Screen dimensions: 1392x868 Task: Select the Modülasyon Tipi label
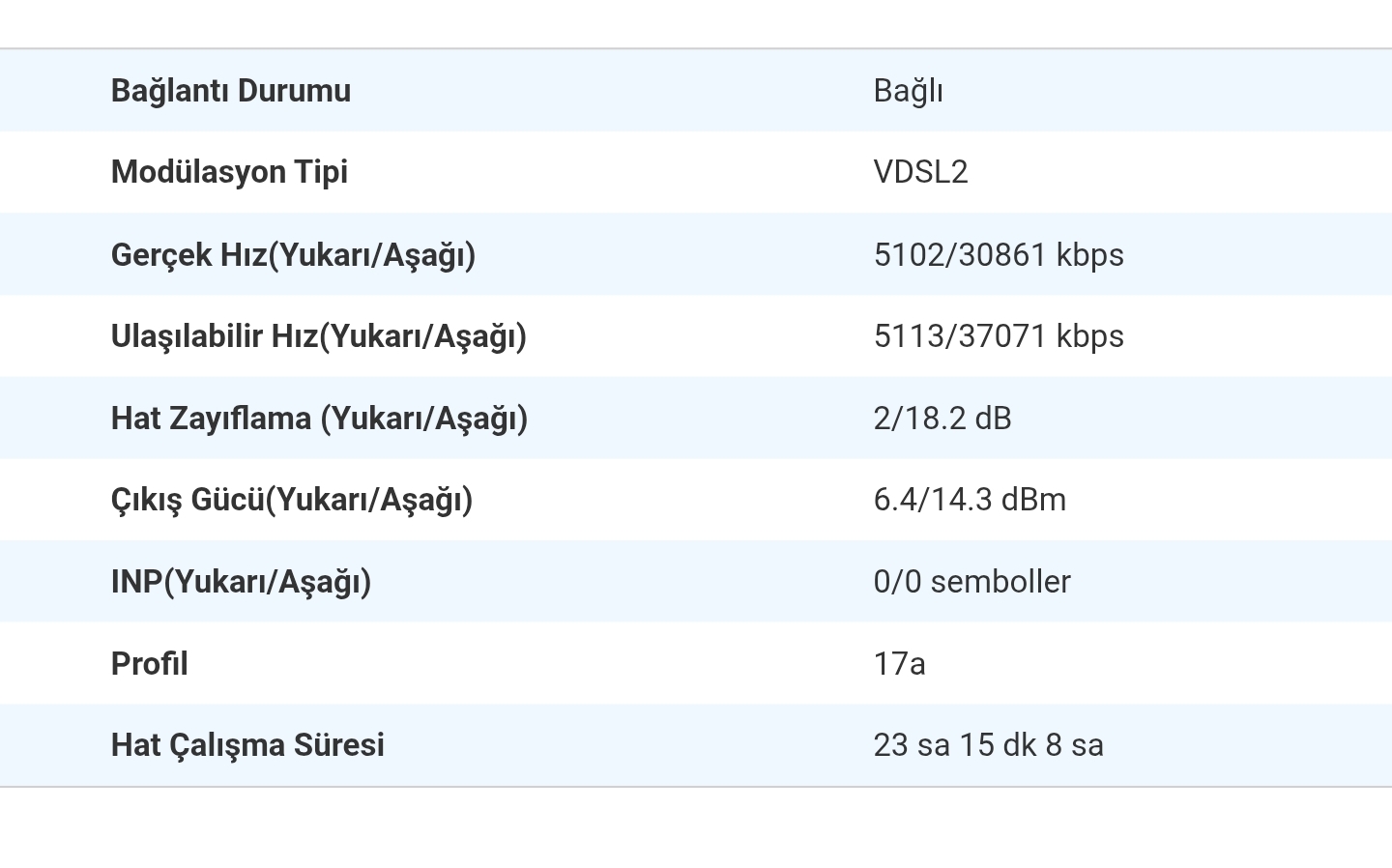coord(229,172)
